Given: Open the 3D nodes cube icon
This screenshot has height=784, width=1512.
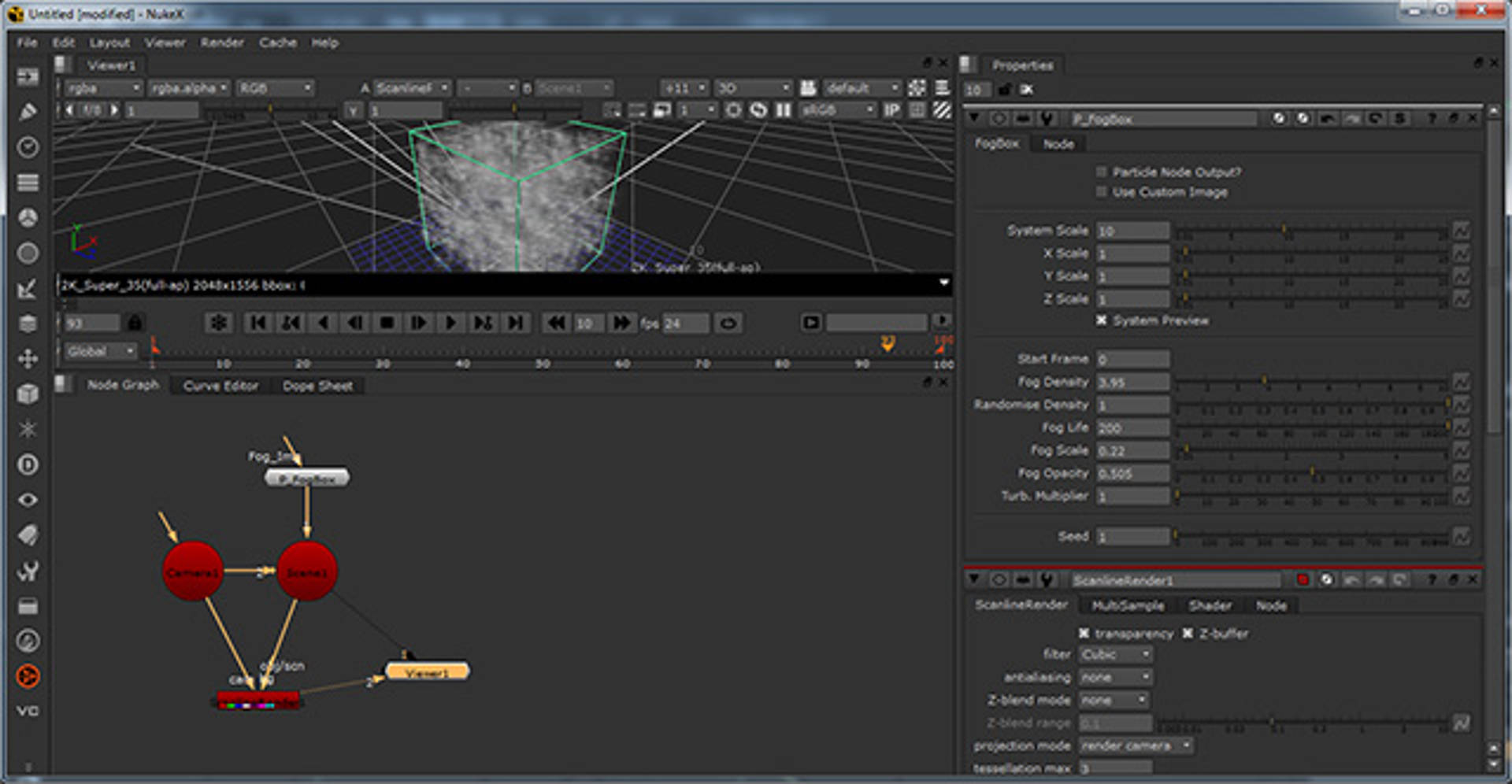Looking at the screenshot, I should [x=28, y=394].
